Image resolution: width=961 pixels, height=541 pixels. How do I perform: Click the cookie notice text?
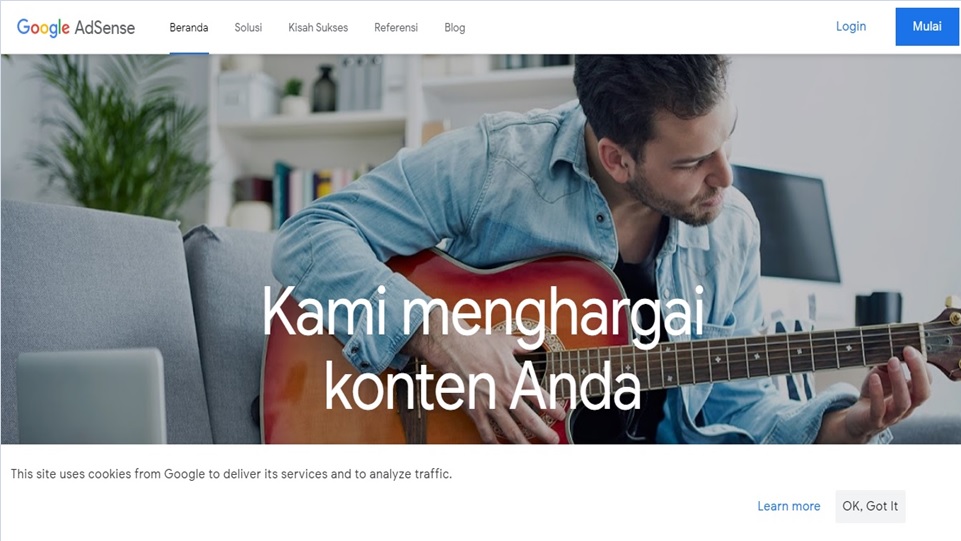click(x=231, y=474)
